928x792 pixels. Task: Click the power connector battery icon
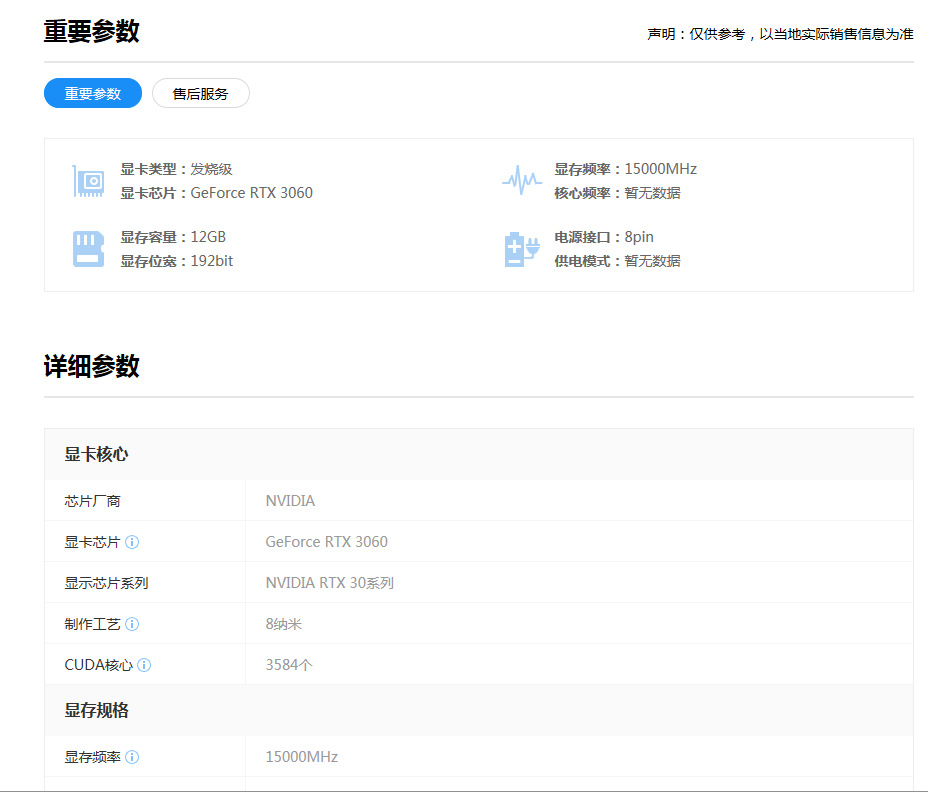(x=521, y=249)
